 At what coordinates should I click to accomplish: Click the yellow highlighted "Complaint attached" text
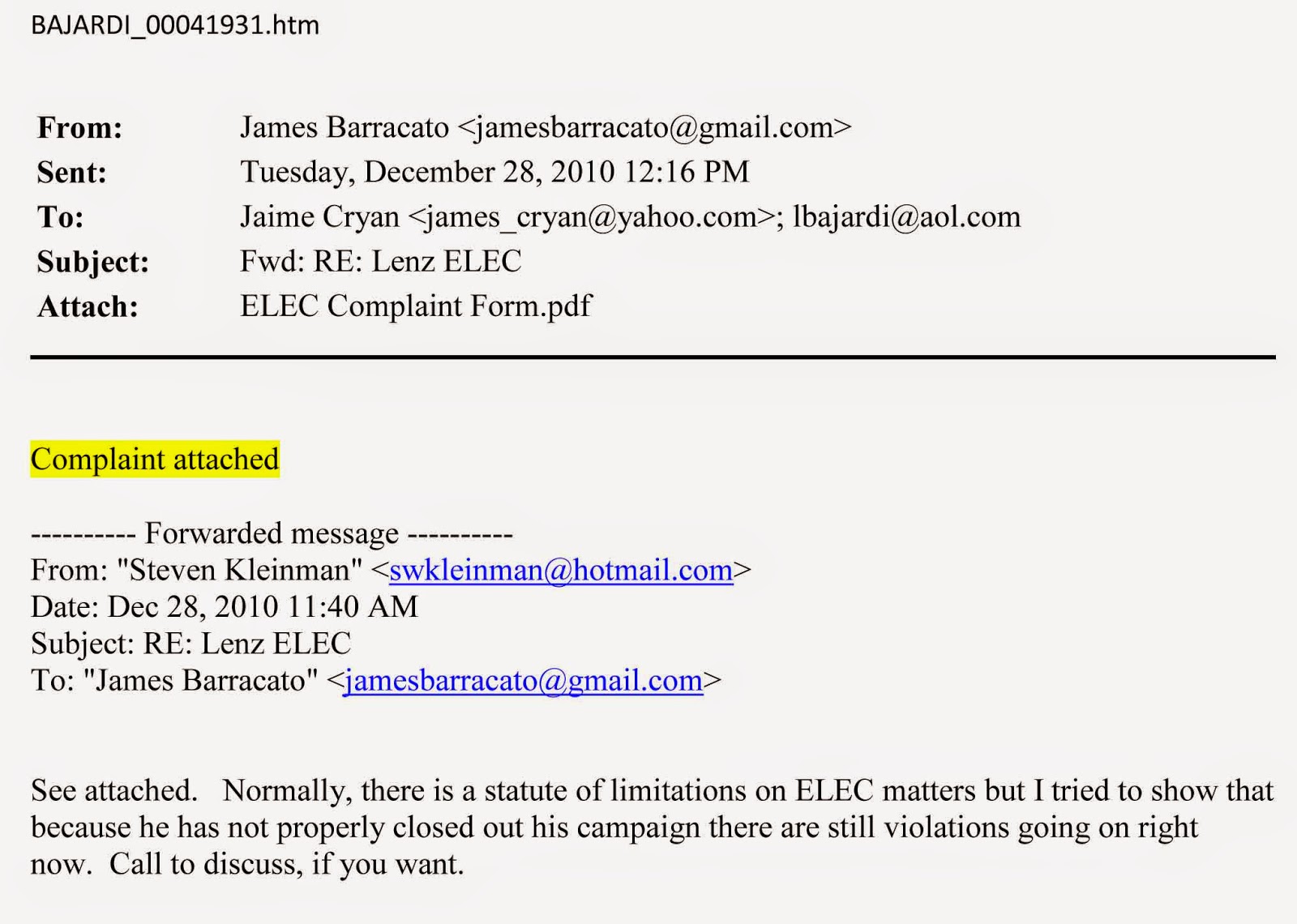pyautogui.click(x=155, y=460)
